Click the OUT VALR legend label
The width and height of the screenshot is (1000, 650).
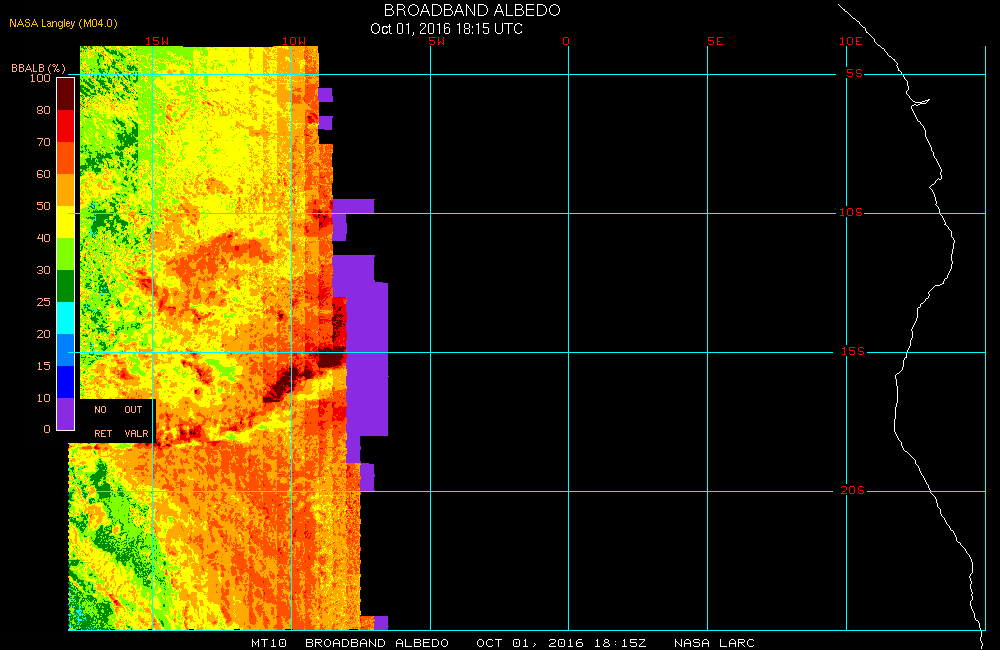click(x=136, y=422)
